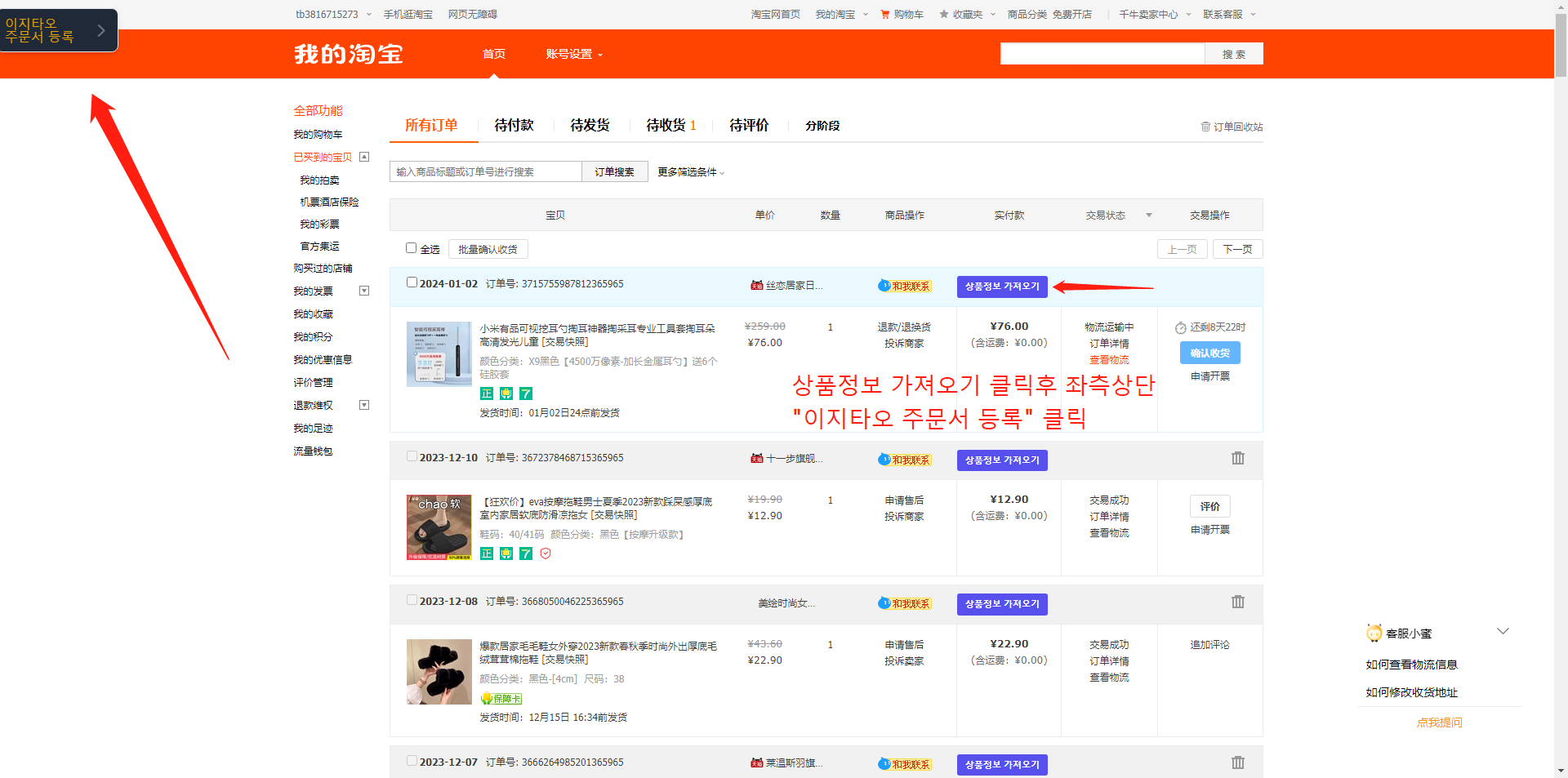Click 批量确认收货 batch confirm button
This screenshot has height=778, width=1568.
coord(488,249)
